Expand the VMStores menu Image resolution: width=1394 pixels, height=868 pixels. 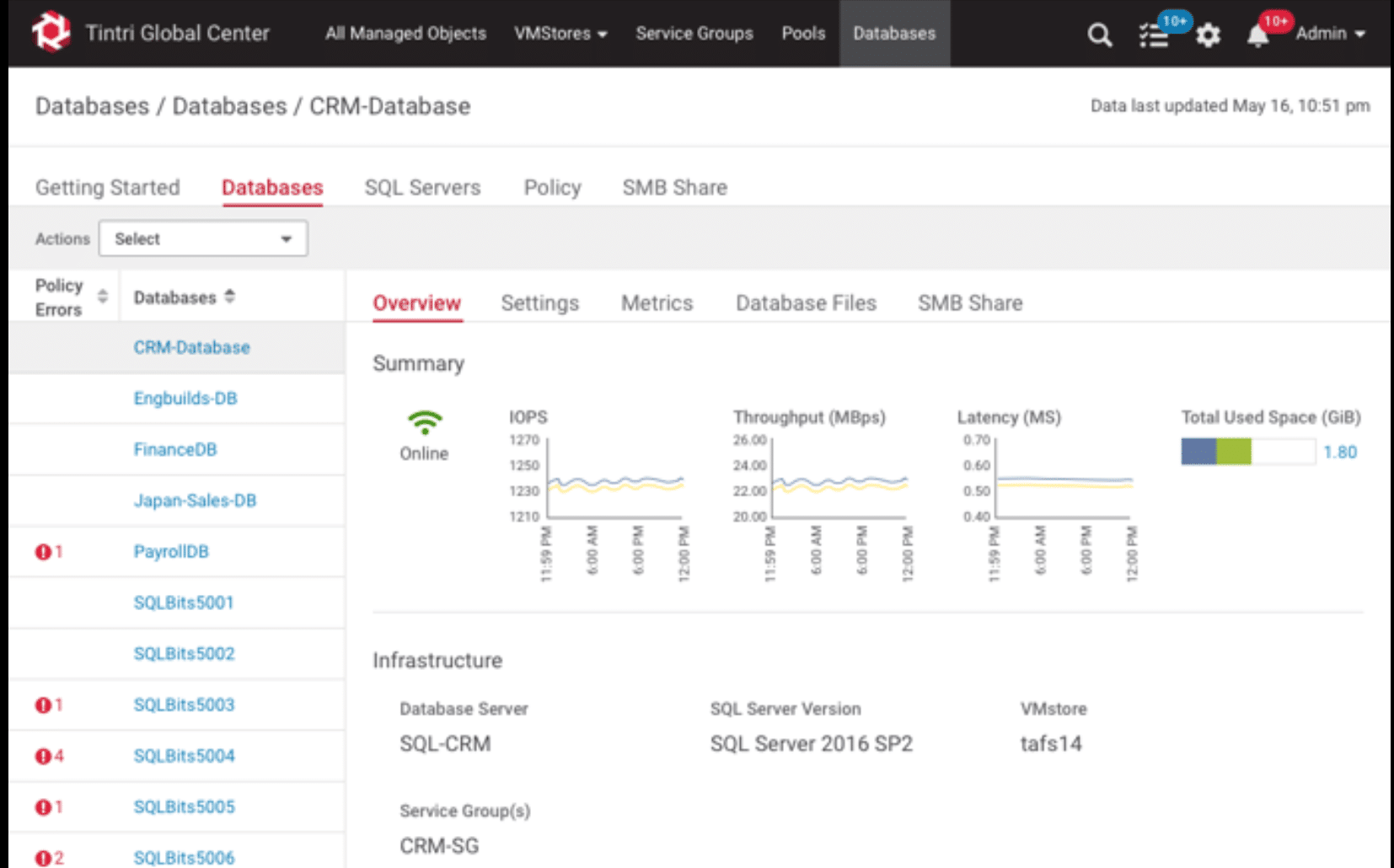click(560, 34)
